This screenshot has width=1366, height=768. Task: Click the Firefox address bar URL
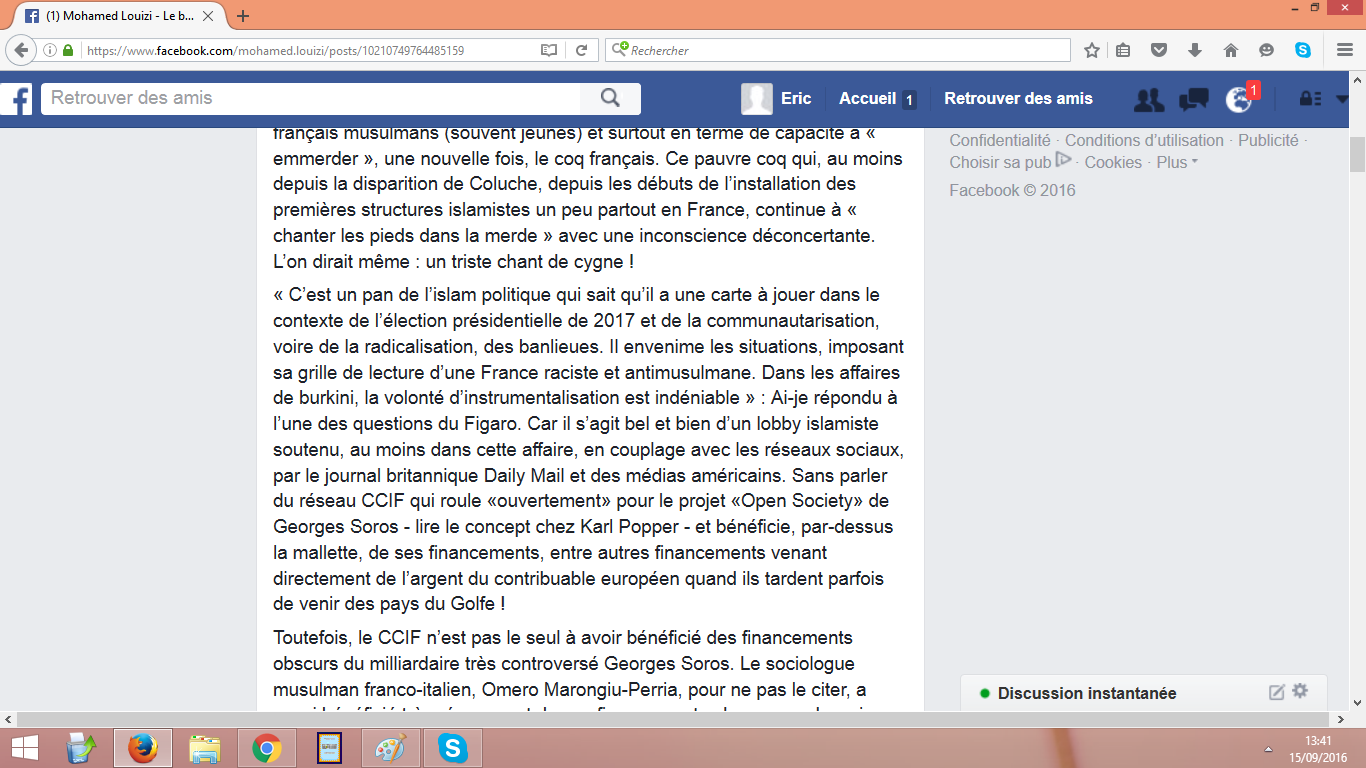point(276,50)
